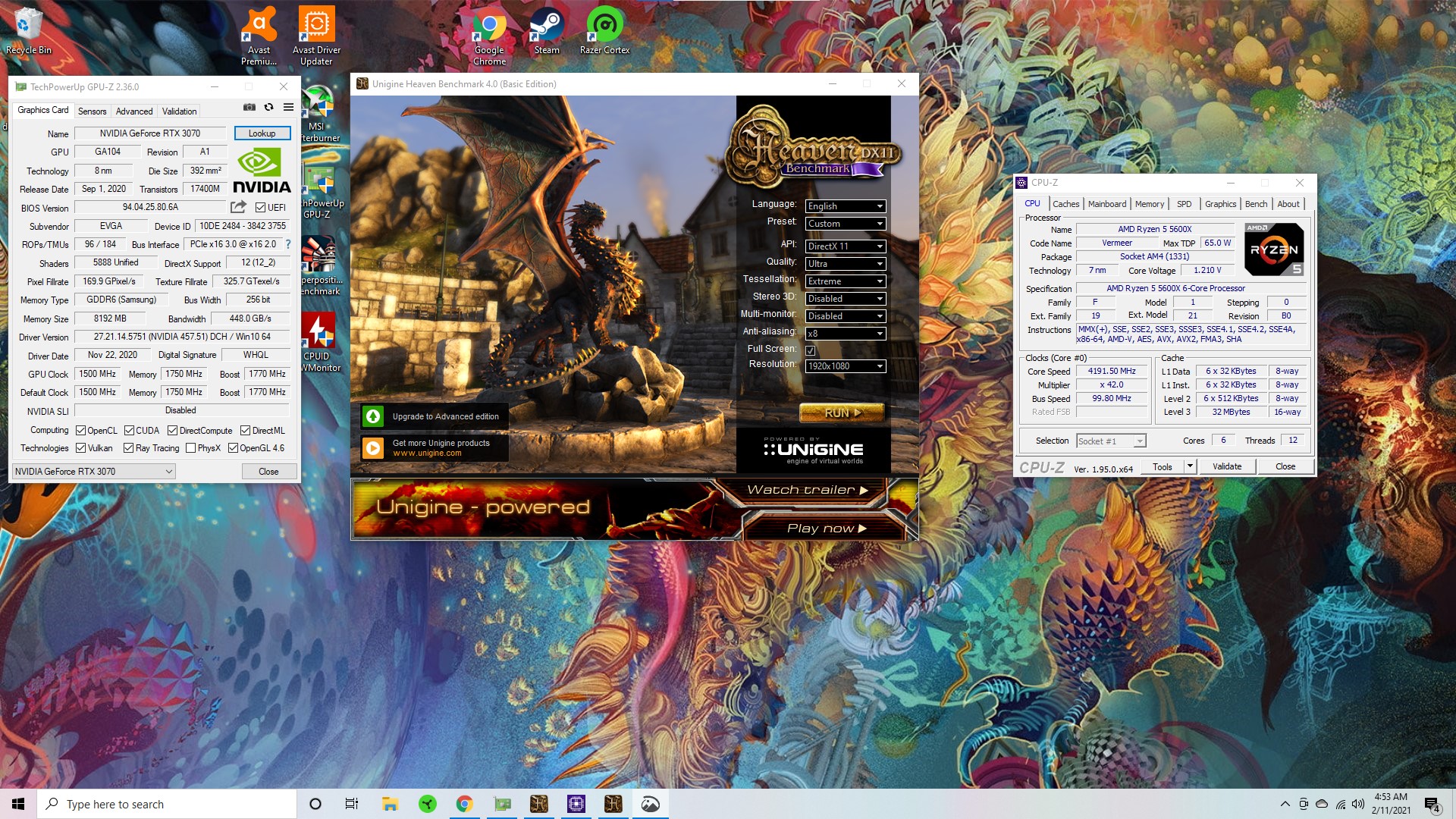1456x819 pixels.
Task: Open the Anti-aliasing dropdown
Action: coord(845,333)
